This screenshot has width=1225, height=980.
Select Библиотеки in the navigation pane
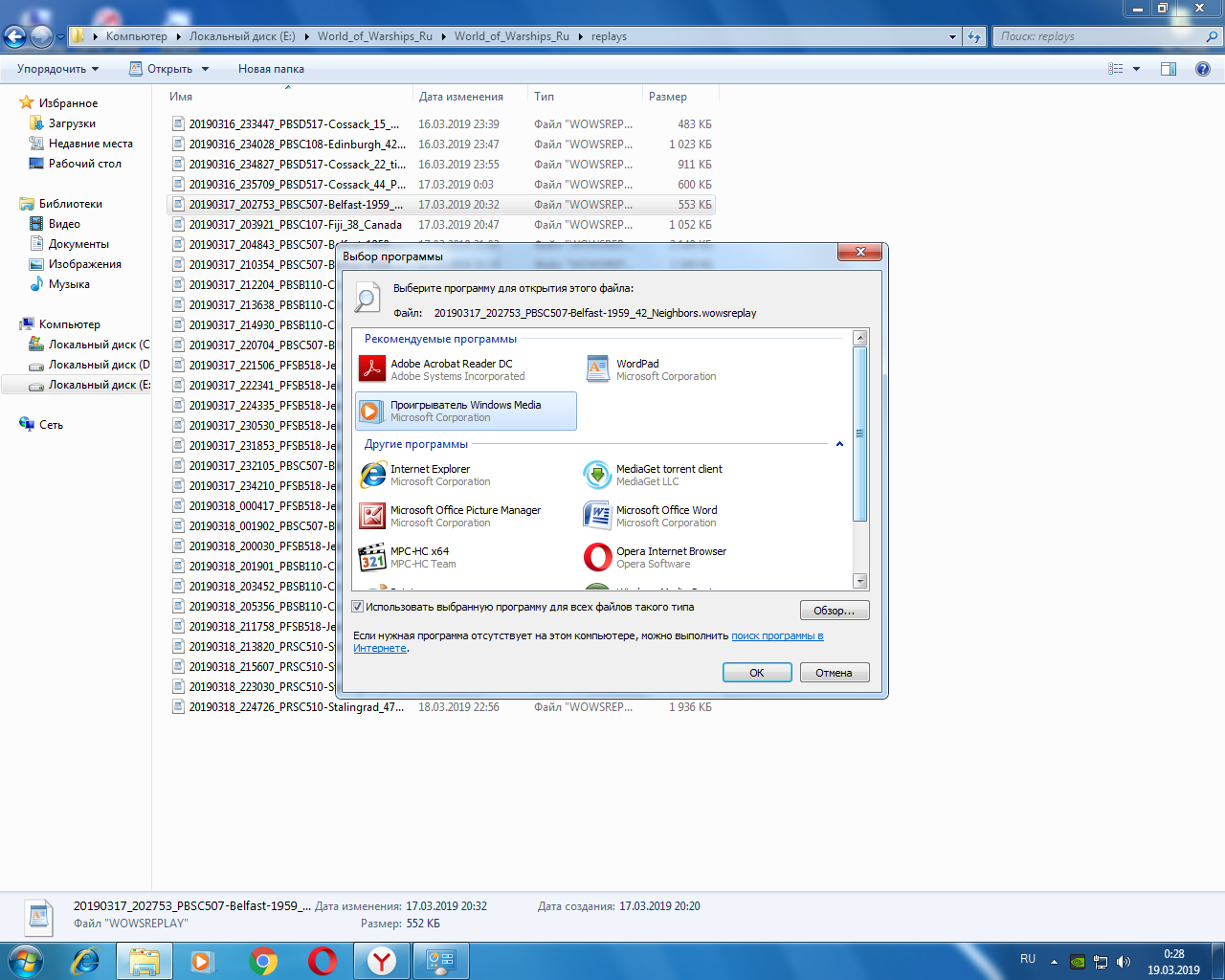point(71,204)
